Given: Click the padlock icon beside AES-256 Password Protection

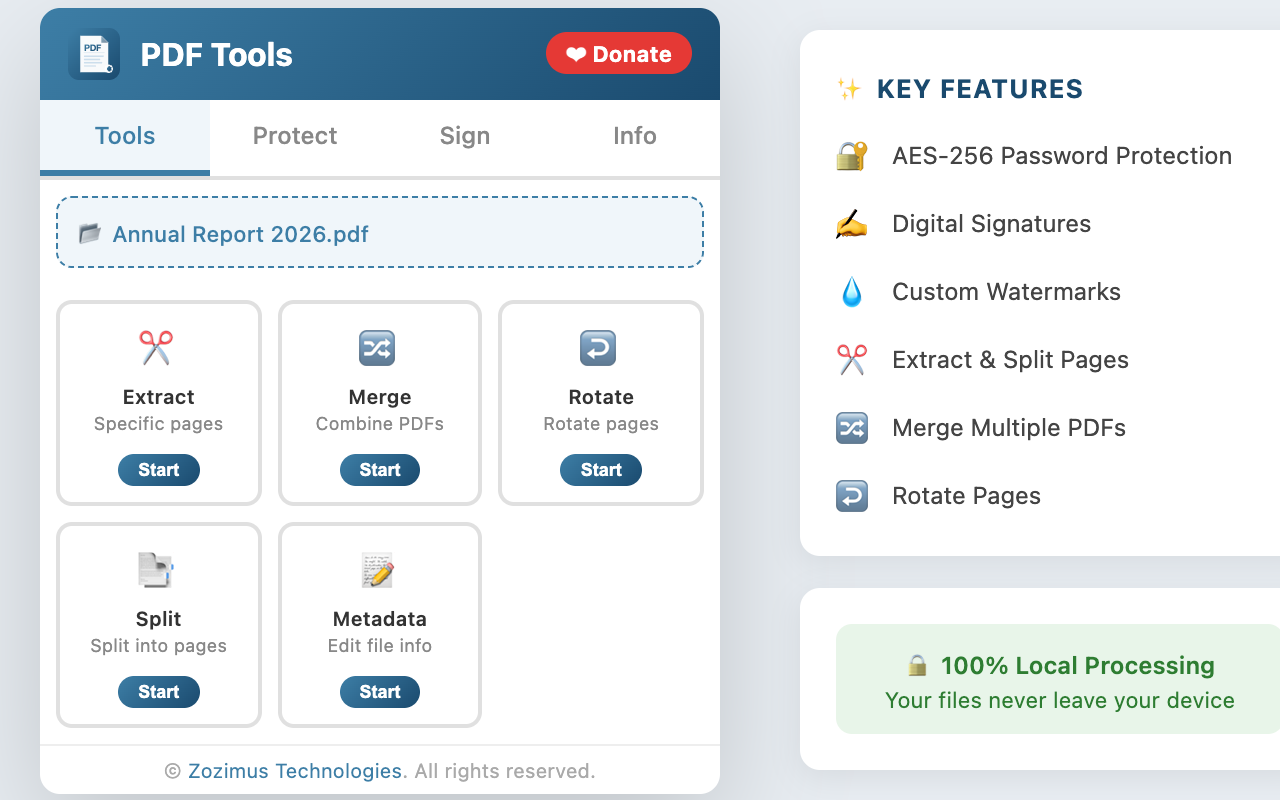Looking at the screenshot, I should (x=851, y=156).
